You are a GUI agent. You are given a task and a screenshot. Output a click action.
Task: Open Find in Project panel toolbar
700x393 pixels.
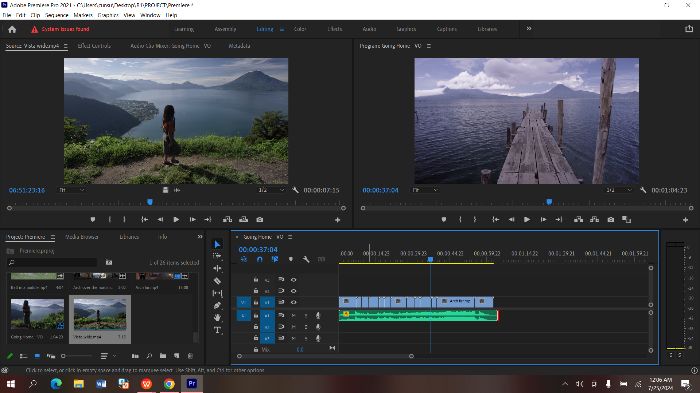149,356
